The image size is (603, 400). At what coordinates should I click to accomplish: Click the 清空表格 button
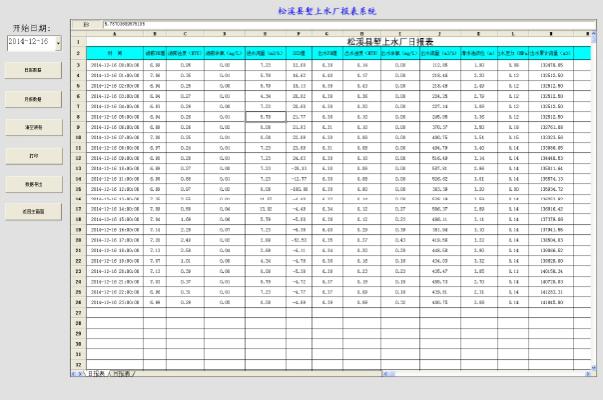pos(33,128)
